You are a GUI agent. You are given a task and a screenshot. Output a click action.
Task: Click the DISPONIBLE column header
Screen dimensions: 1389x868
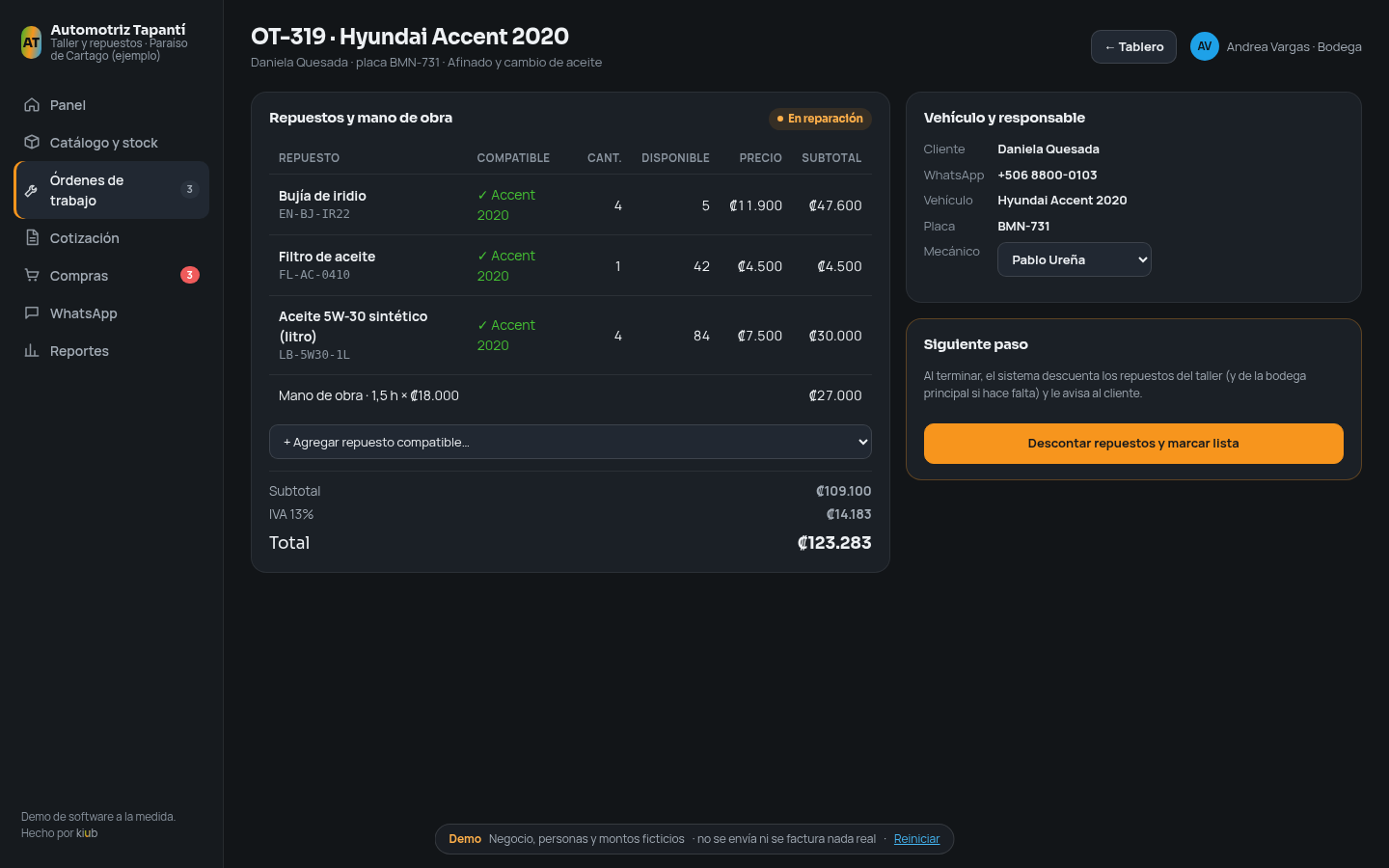pos(675,158)
